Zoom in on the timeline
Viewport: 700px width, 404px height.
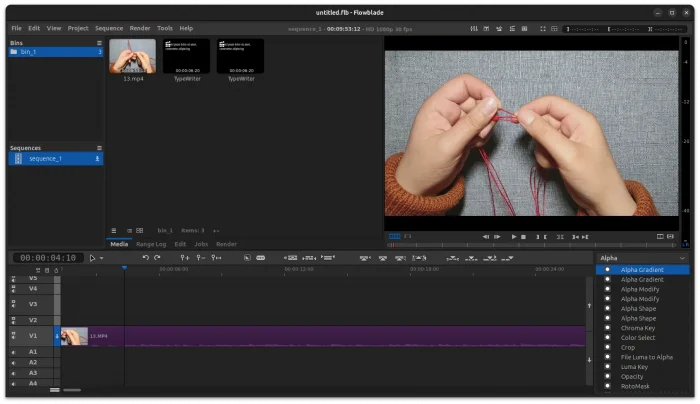184,258
